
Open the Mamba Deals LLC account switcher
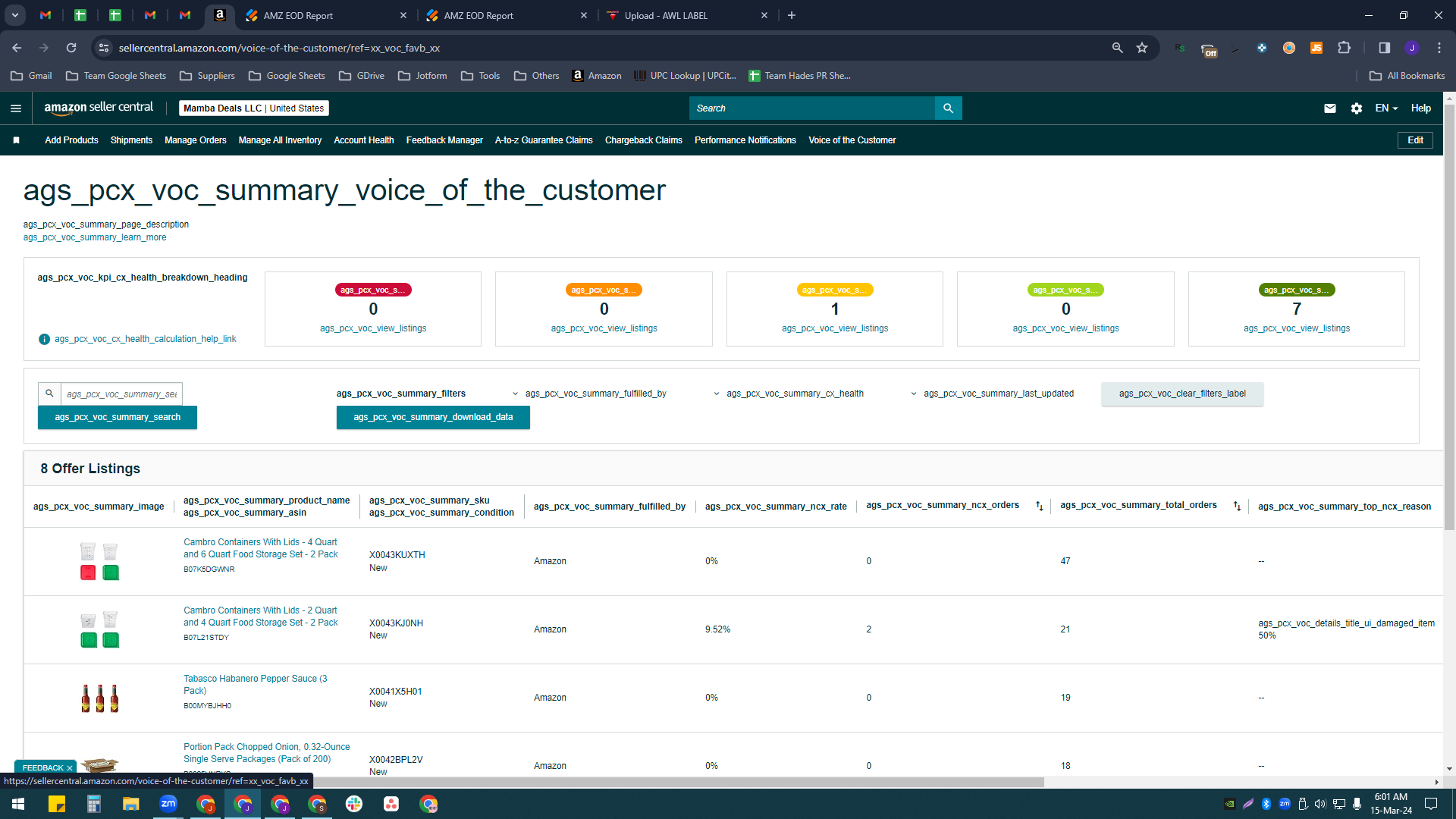254,108
